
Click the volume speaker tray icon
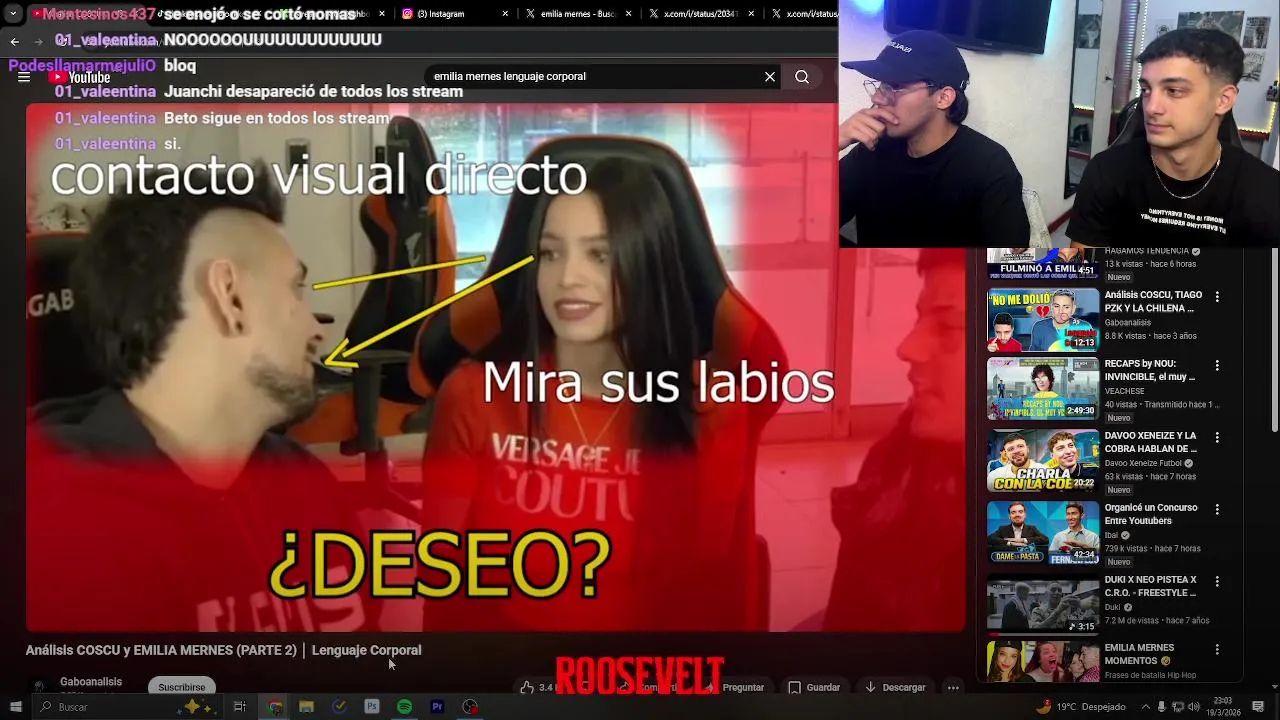point(1193,707)
